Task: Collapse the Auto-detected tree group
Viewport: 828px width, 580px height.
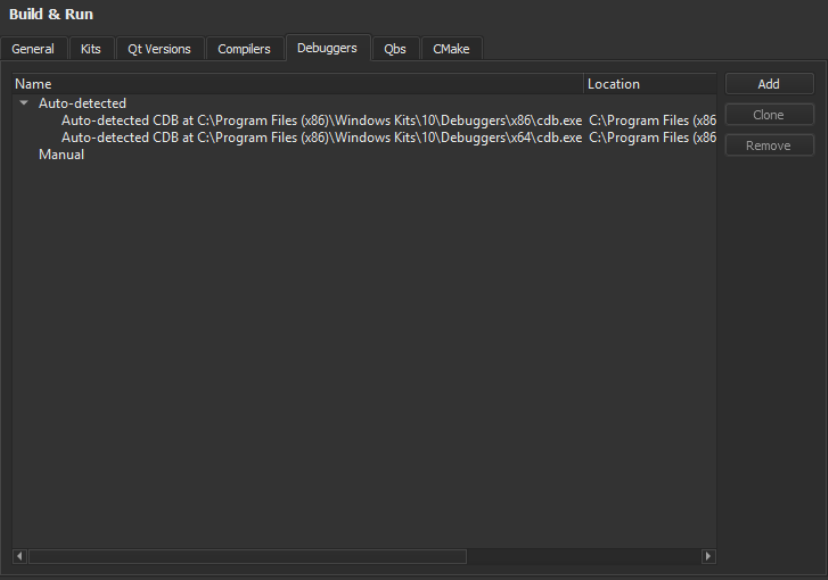Action: (24, 103)
